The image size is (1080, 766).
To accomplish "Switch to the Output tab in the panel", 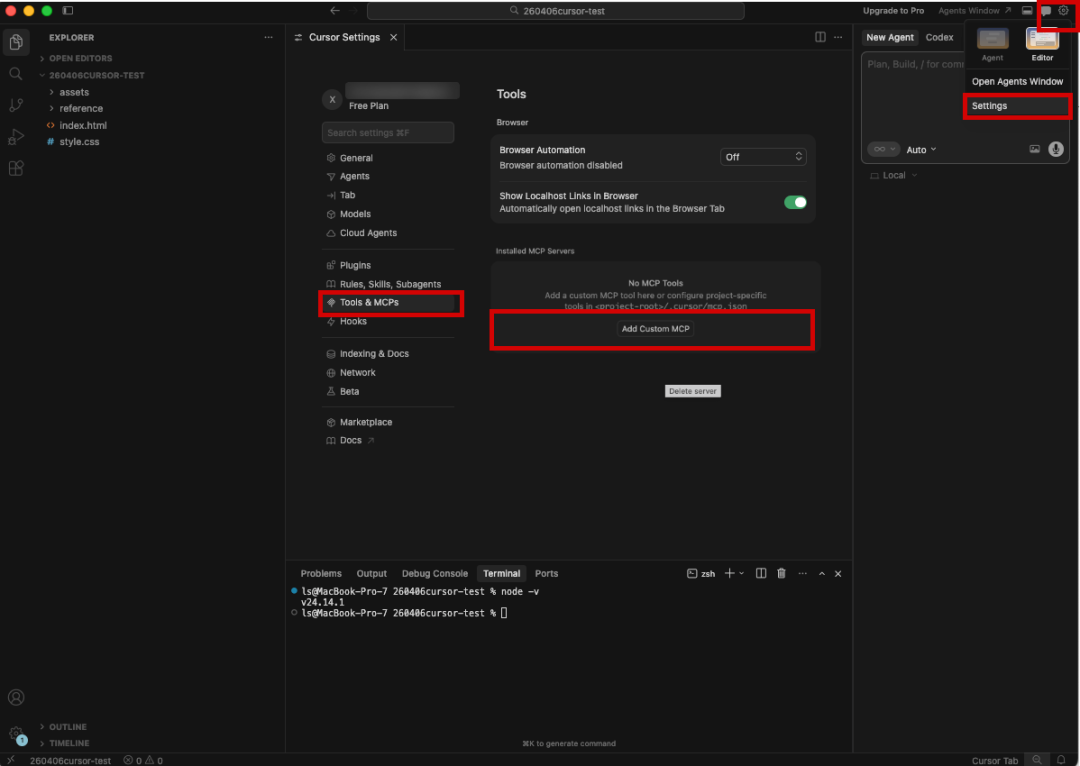I will pyautogui.click(x=371, y=573).
